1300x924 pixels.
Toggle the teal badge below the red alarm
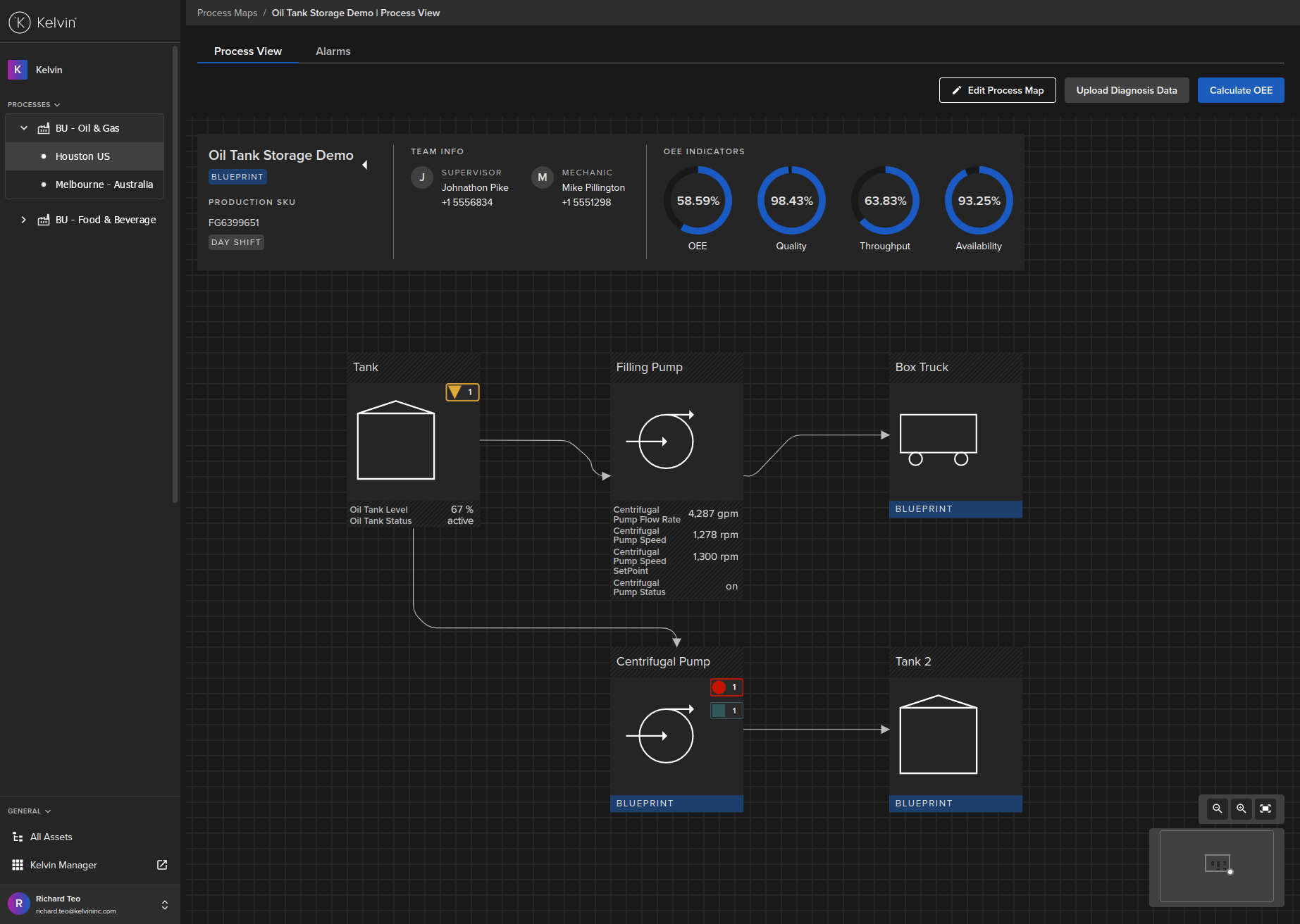click(x=726, y=710)
